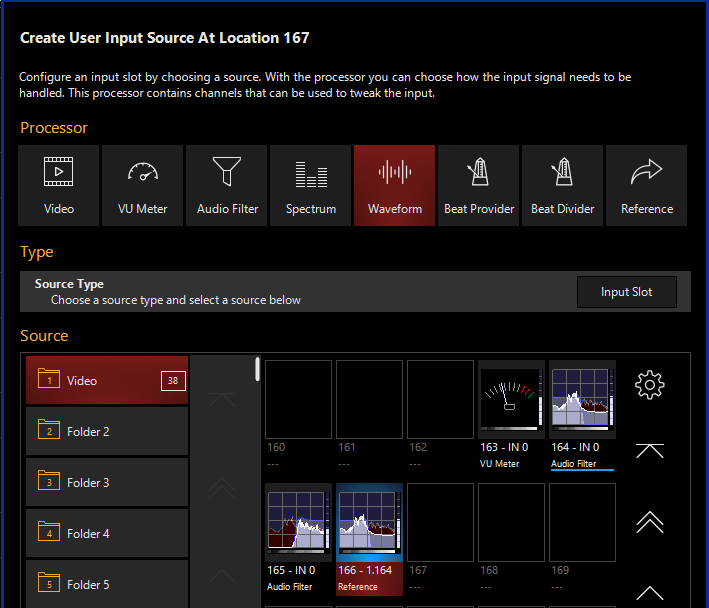Select the VU Meter processor

(142, 185)
